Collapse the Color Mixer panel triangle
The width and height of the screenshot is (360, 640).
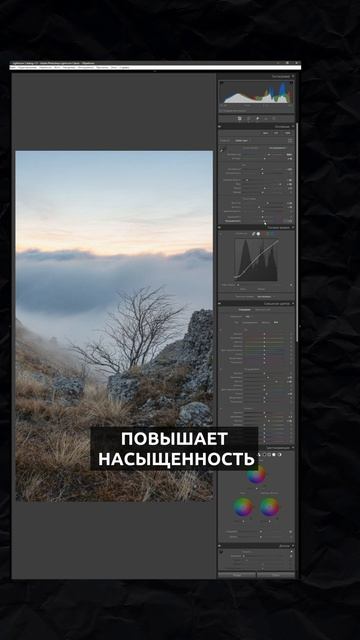tap(293, 304)
